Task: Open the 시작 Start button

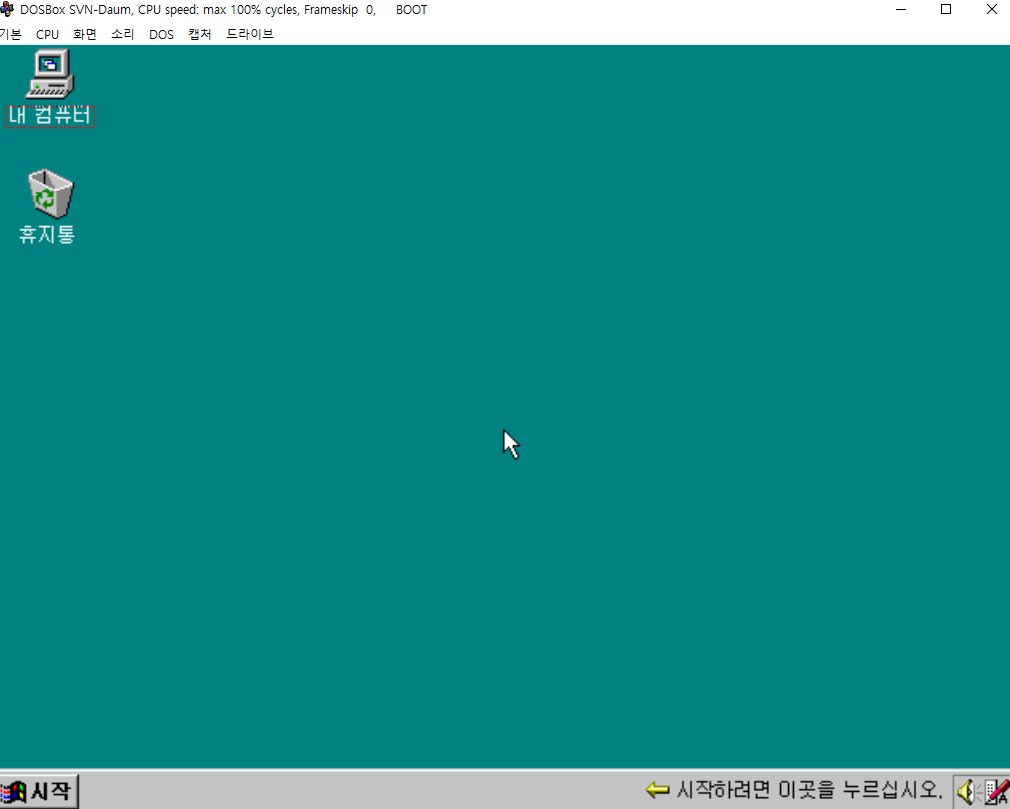Action: (39, 791)
